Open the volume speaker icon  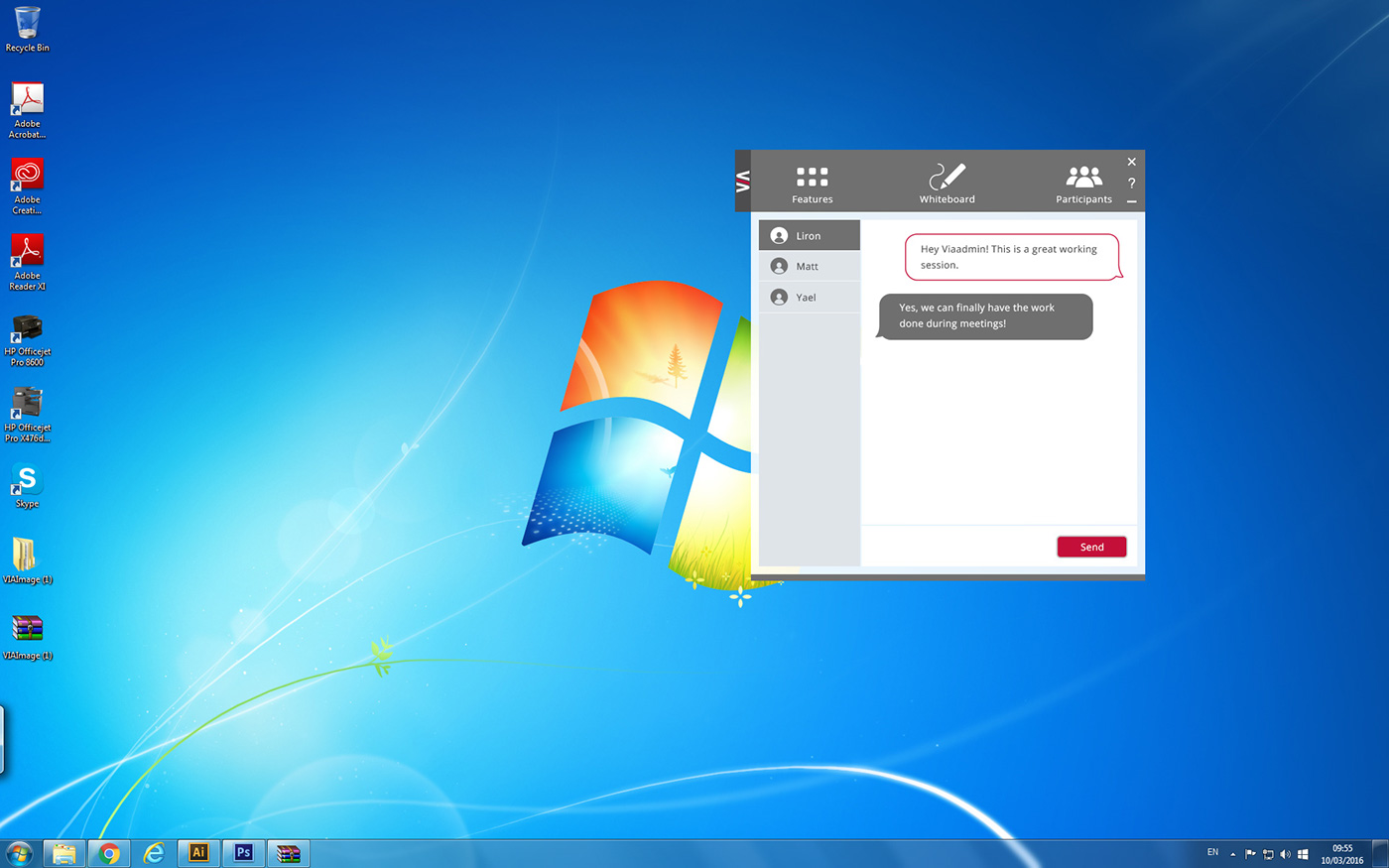[x=1286, y=854]
